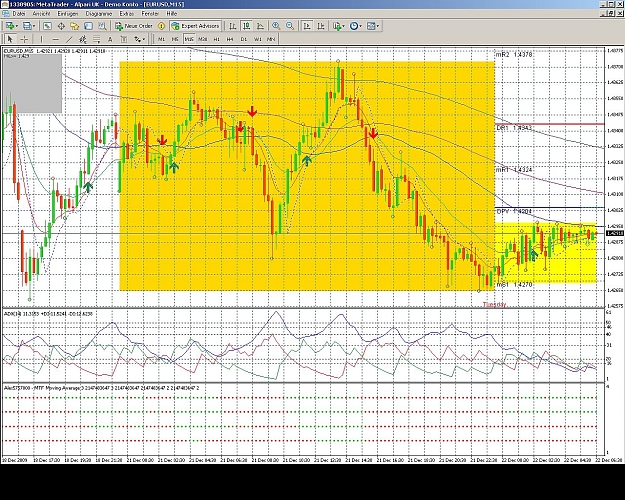The width and height of the screenshot is (625, 500).
Task: Open the Market Watch window icon
Action: 47,26
